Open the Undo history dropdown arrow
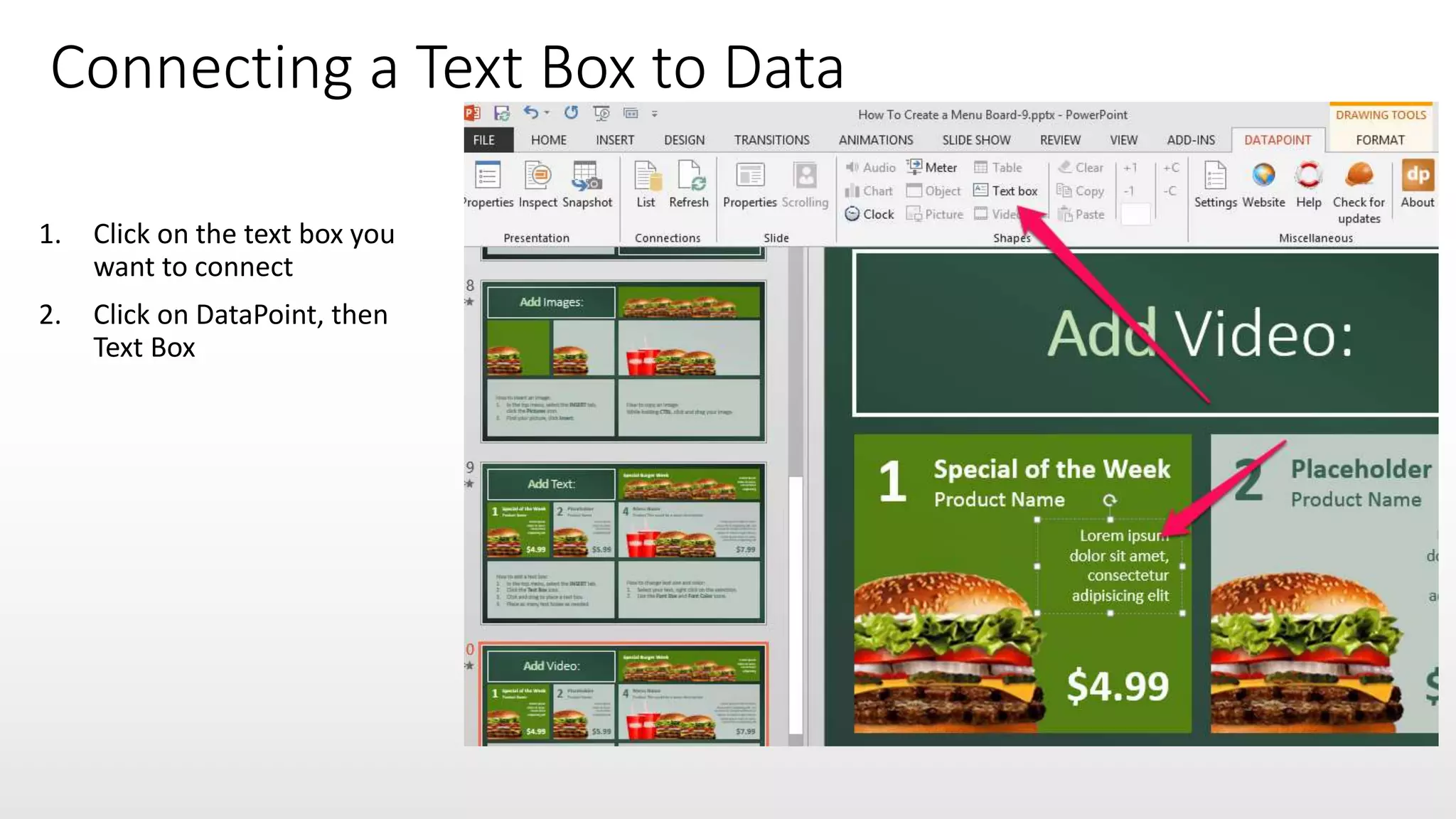This screenshot has height=819, width=1456. 547,112
